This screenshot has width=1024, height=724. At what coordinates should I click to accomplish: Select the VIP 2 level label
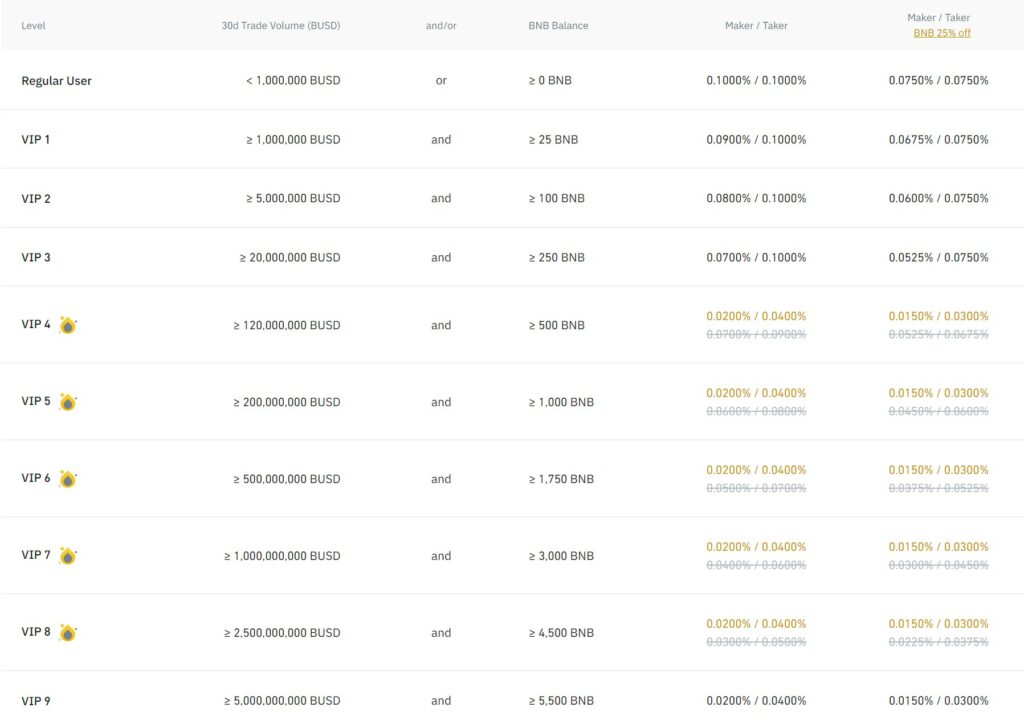tap(36, 198)
